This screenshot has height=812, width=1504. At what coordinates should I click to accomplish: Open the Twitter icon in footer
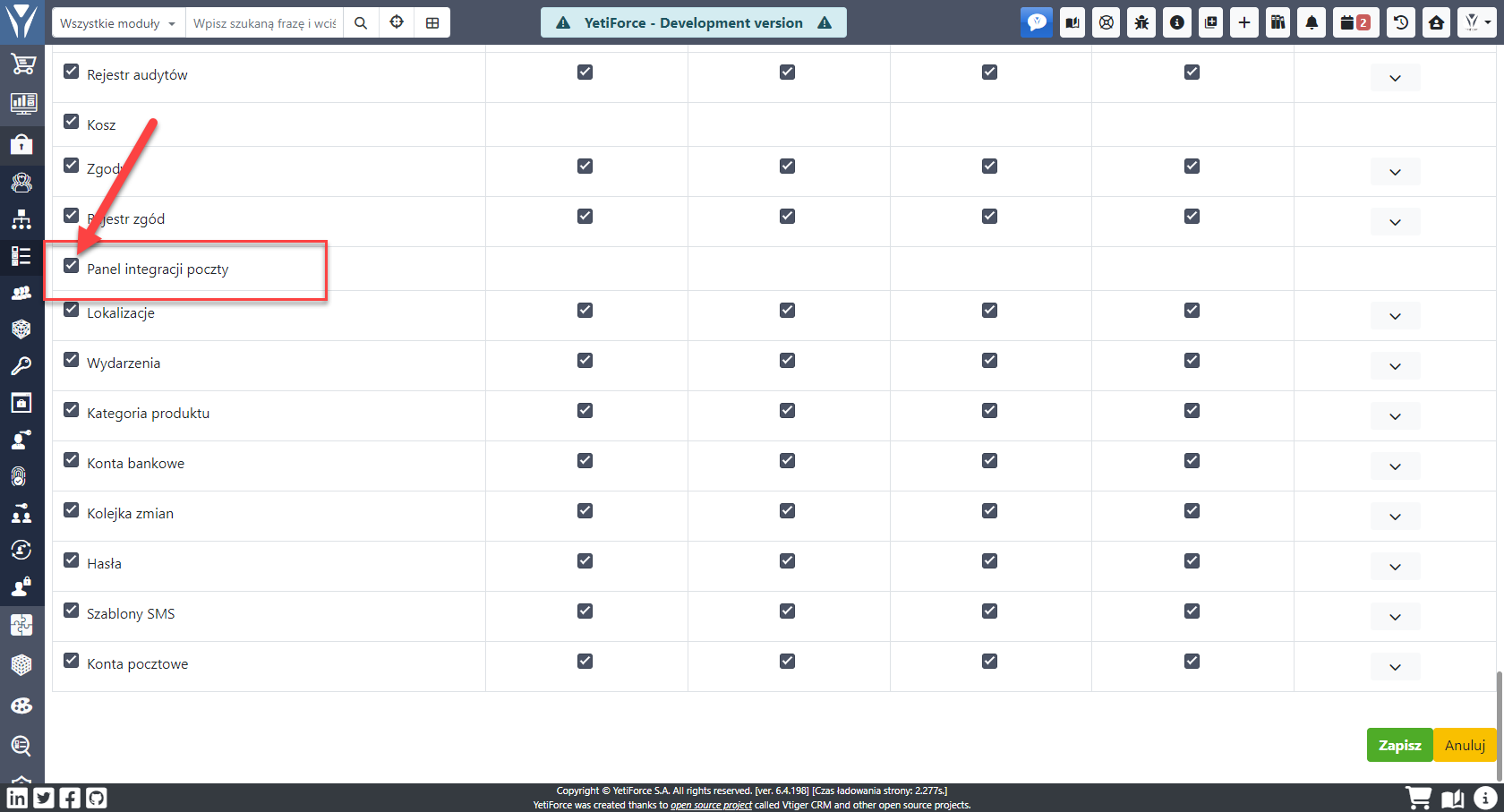pyautogui.click(x=44, y=797)
